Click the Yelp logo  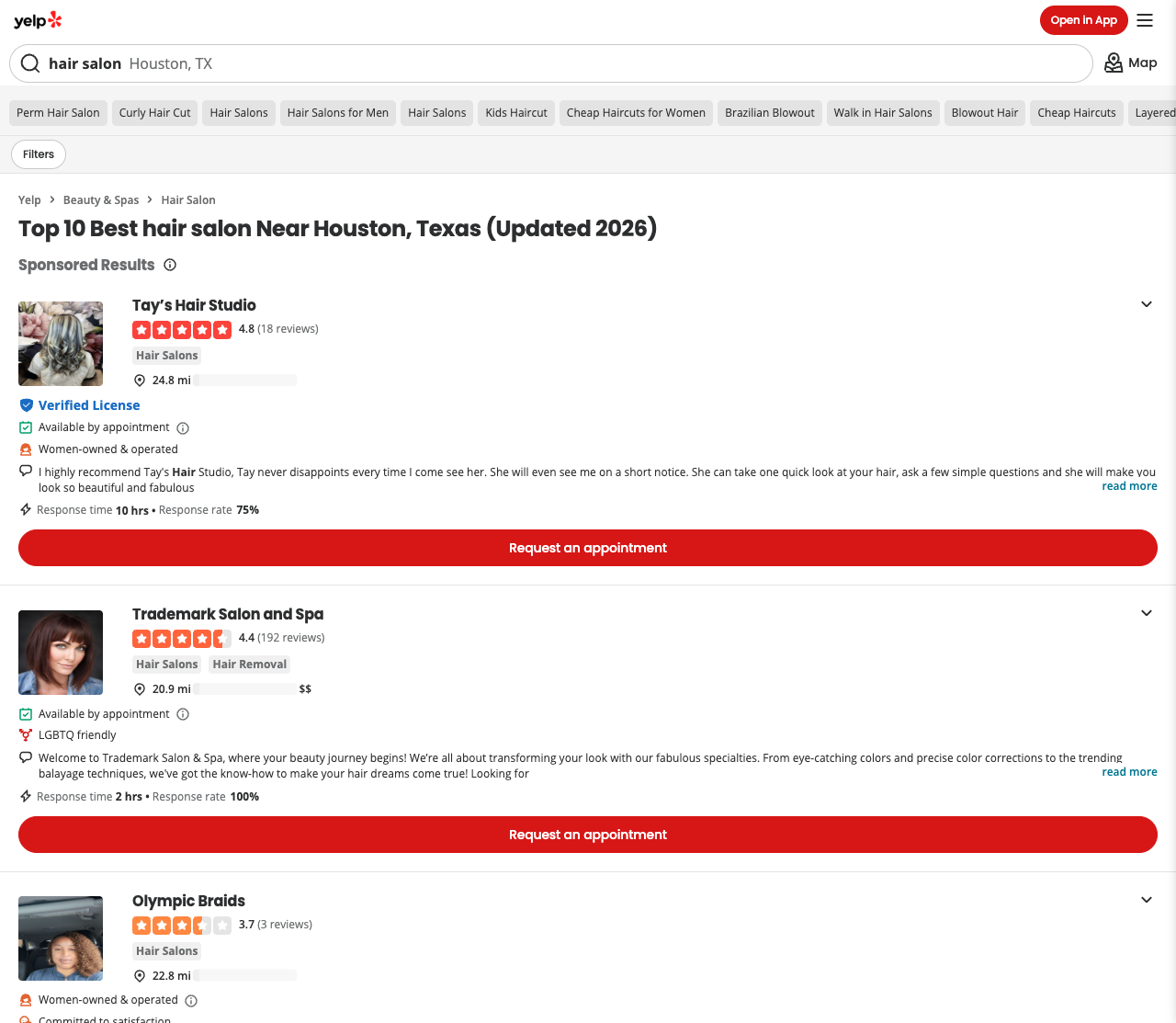point(38,20)
